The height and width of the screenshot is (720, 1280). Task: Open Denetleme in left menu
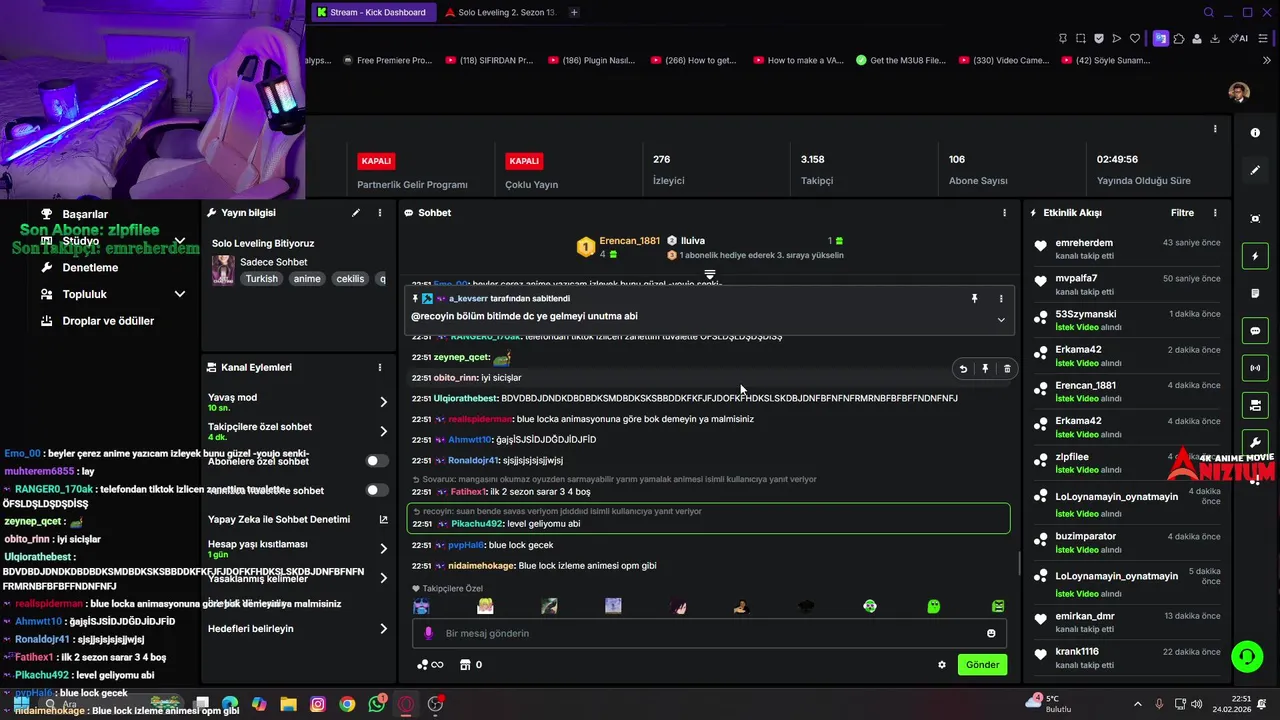[x=90, y=267]
